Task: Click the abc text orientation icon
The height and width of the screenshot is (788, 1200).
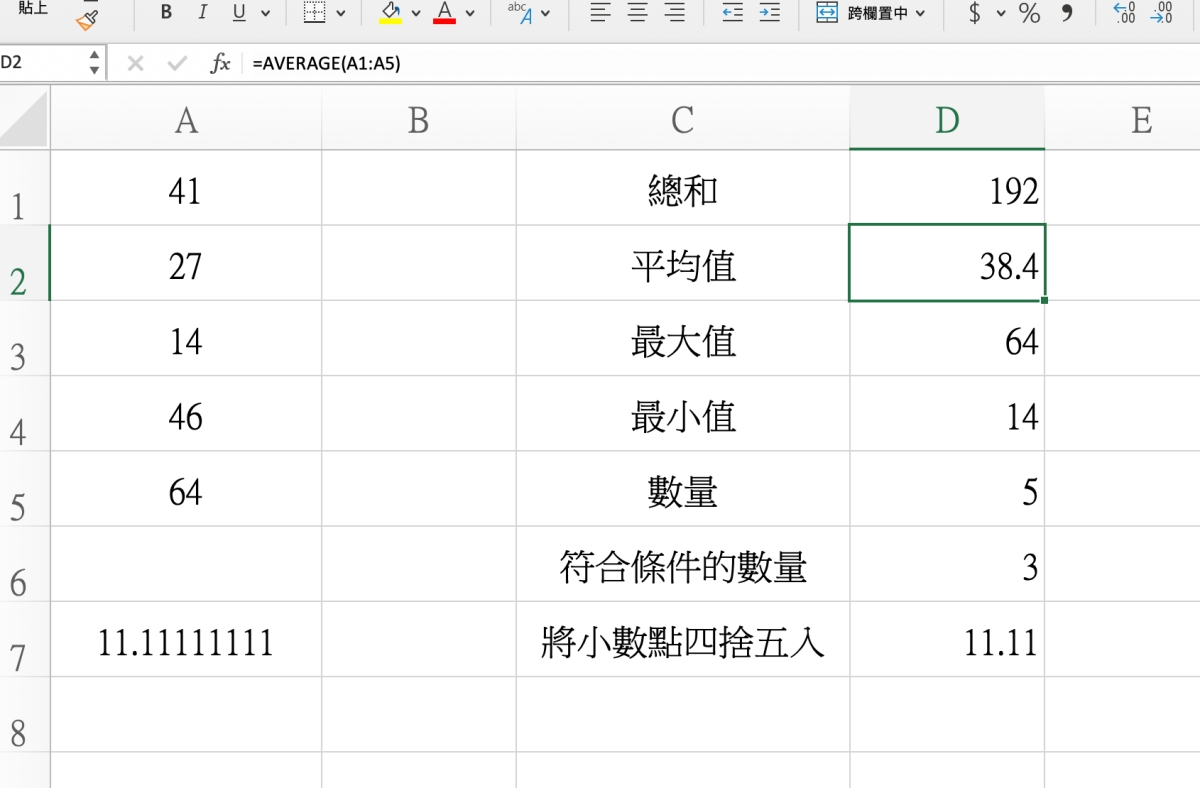Action: (519, 13)
